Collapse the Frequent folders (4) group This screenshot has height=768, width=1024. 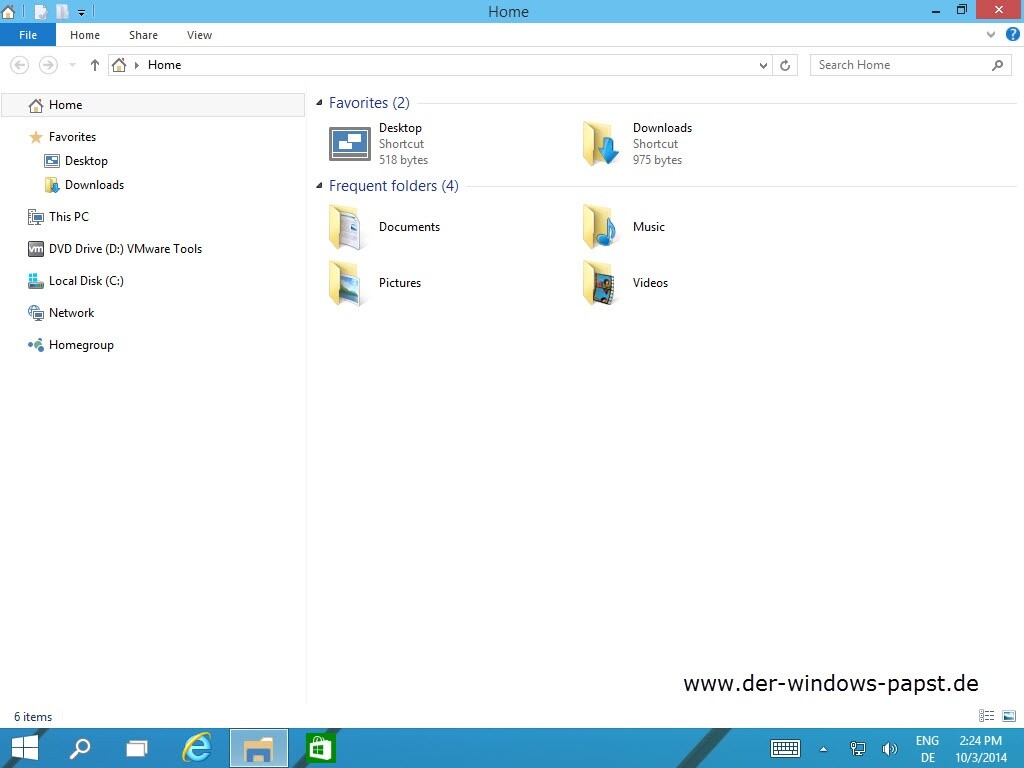click(x=320, y=186)
